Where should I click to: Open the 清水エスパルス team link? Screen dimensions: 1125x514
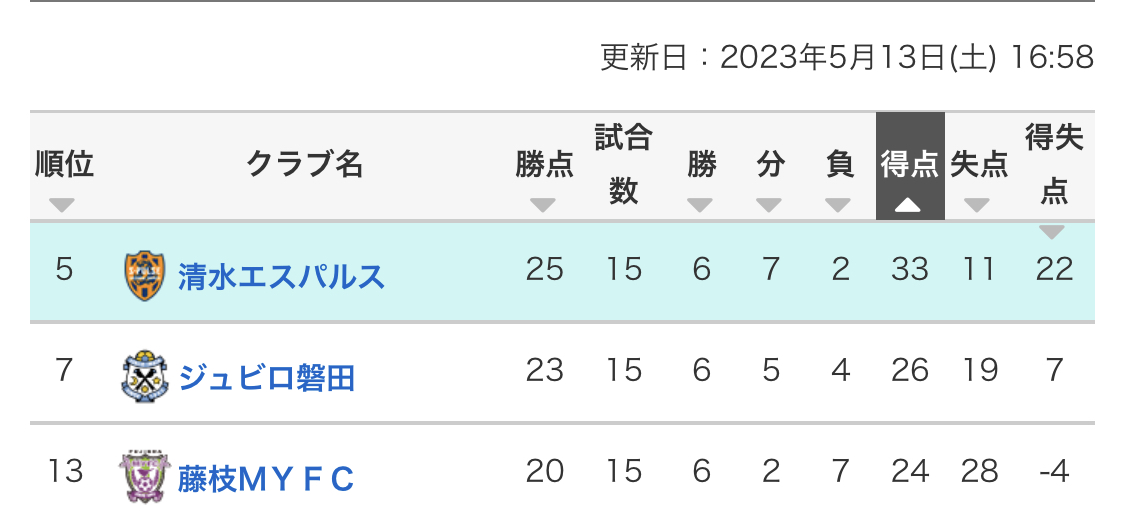click(x=281, y=276)
